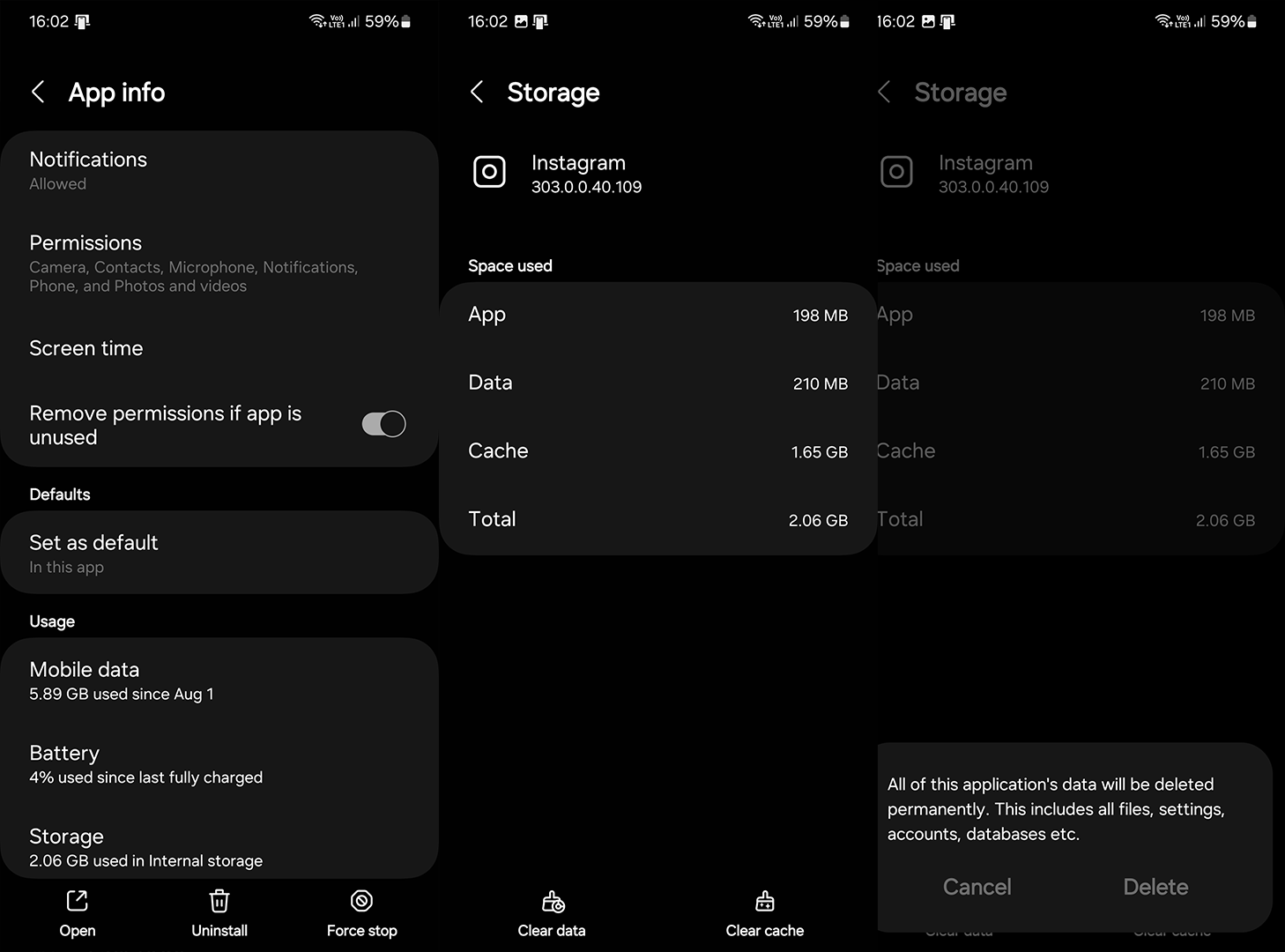1285x952 pixels.
Task: Tap back arrow beside bright Storage title
Action: click(x=477, y=92)
